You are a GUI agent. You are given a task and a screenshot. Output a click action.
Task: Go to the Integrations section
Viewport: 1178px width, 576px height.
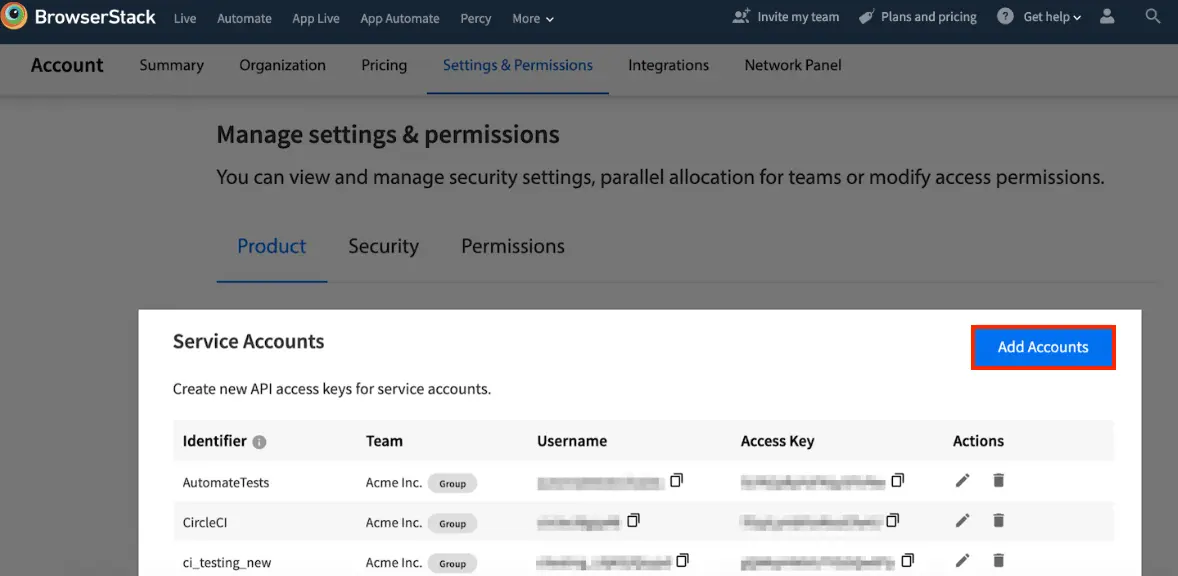coord(668,66)
